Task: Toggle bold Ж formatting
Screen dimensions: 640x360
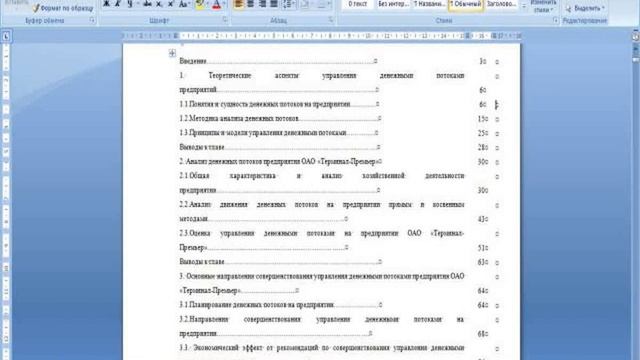Action: click(106, 4)
